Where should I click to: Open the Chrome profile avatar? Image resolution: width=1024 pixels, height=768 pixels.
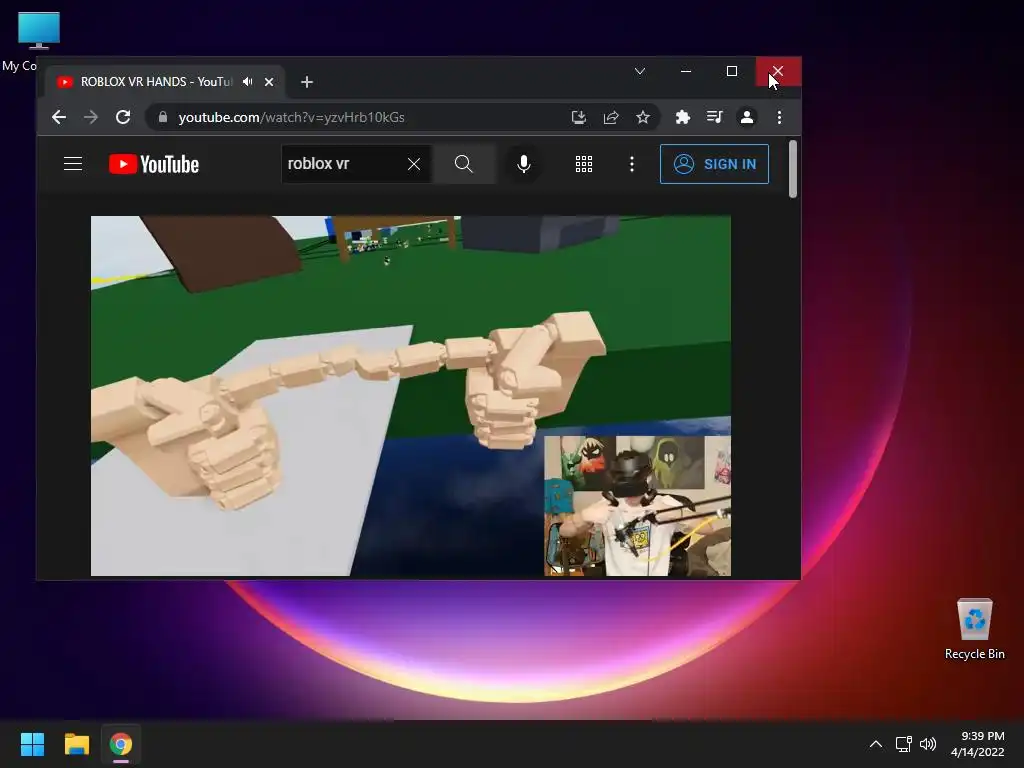746,118
